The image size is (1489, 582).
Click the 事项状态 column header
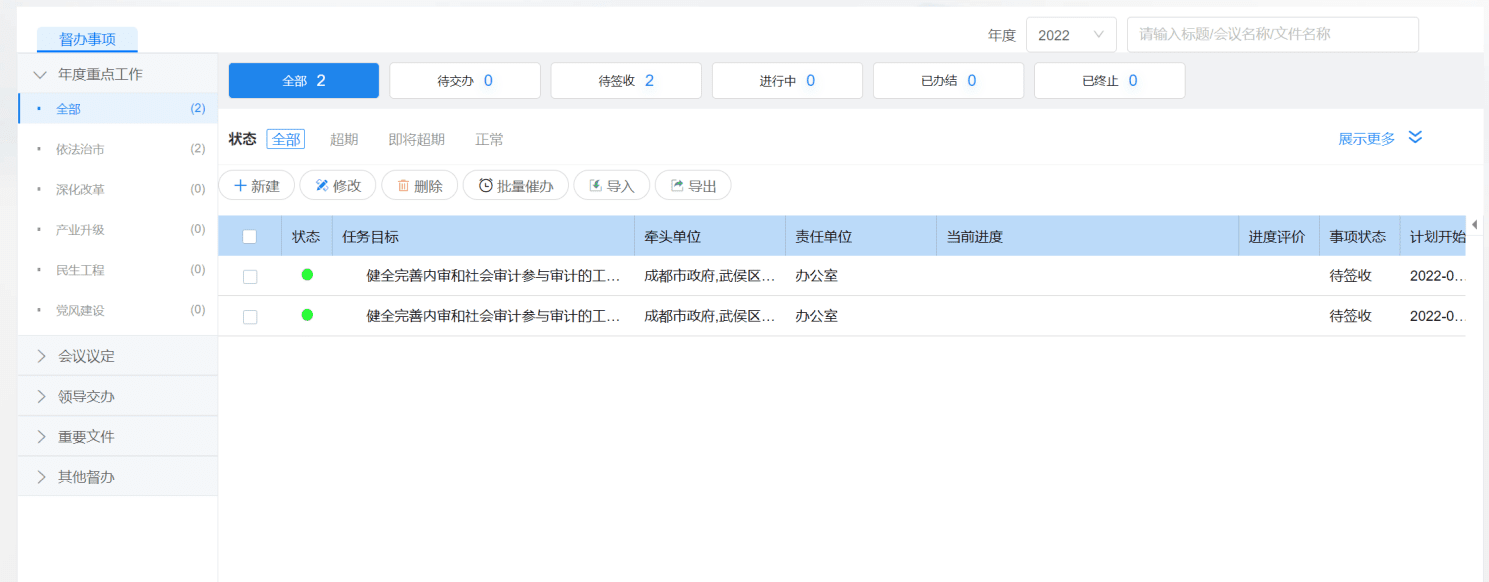[1359, 237]
